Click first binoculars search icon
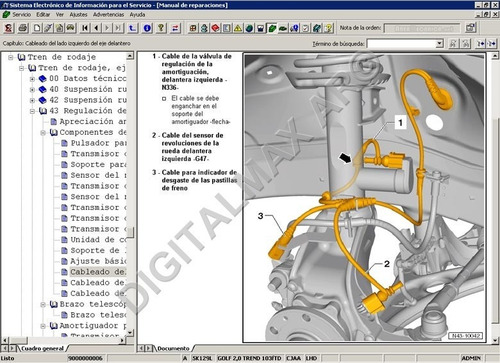 (453, 44)
